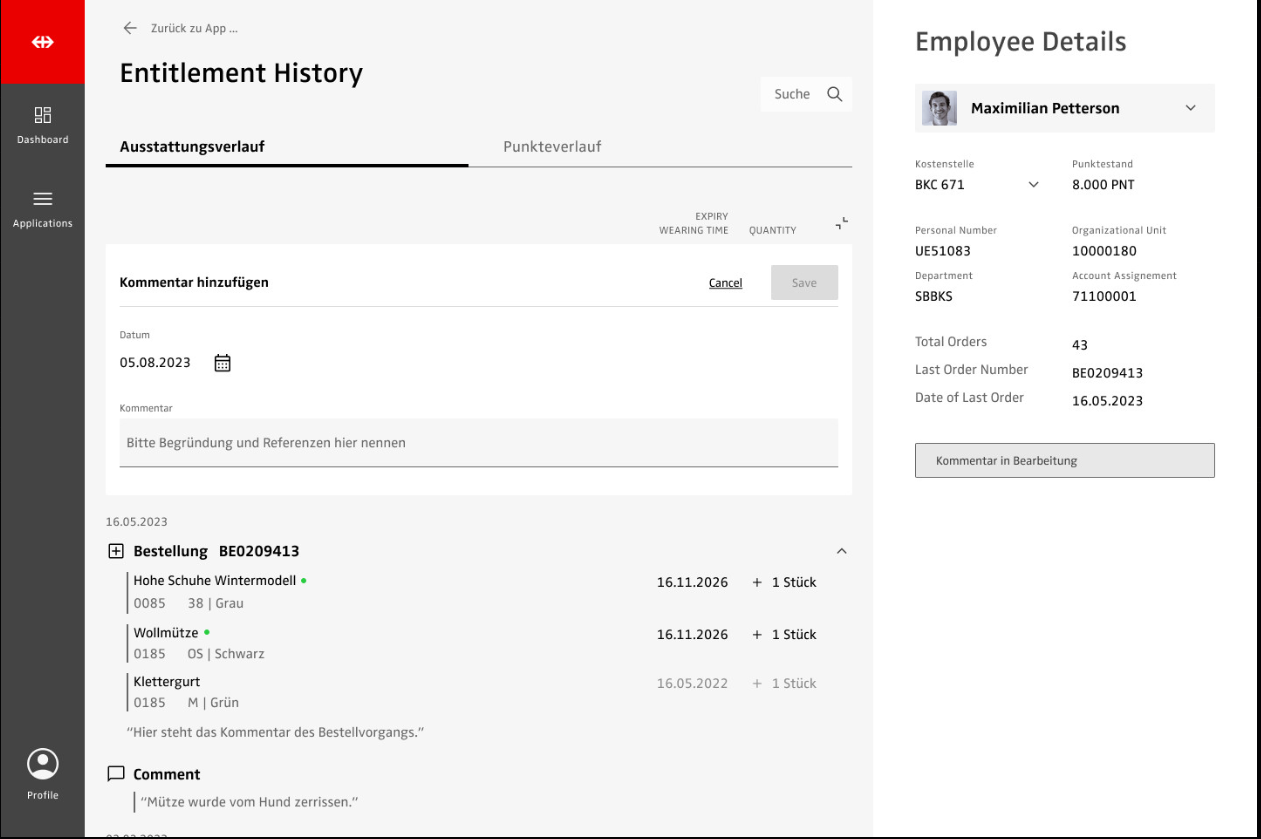Screen dimensions: 1261x839
Task: Select the Ausstattungsverlauf tab
Action: click(x=192, y=147)
